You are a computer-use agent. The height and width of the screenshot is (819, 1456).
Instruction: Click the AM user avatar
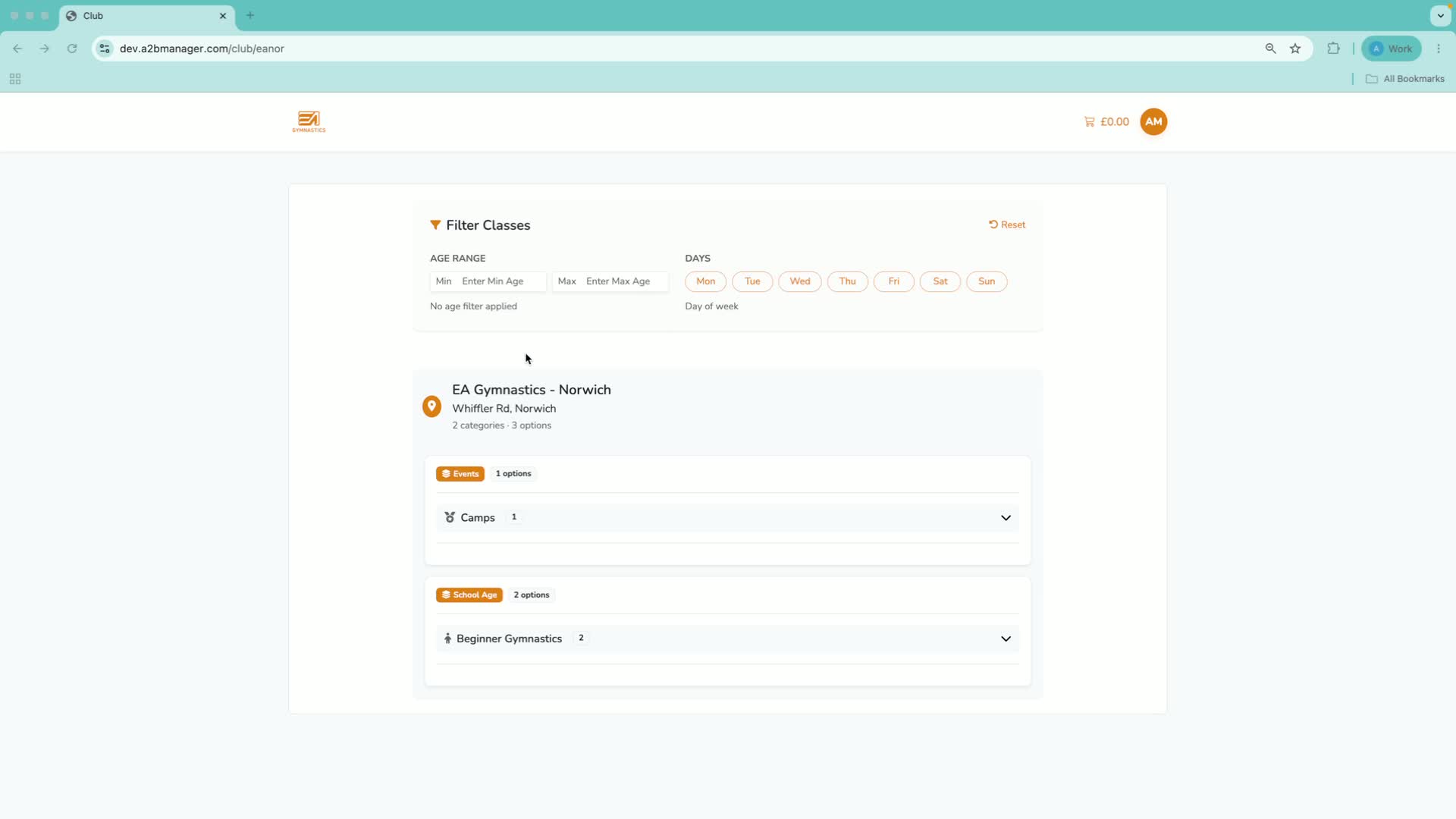1153,122
